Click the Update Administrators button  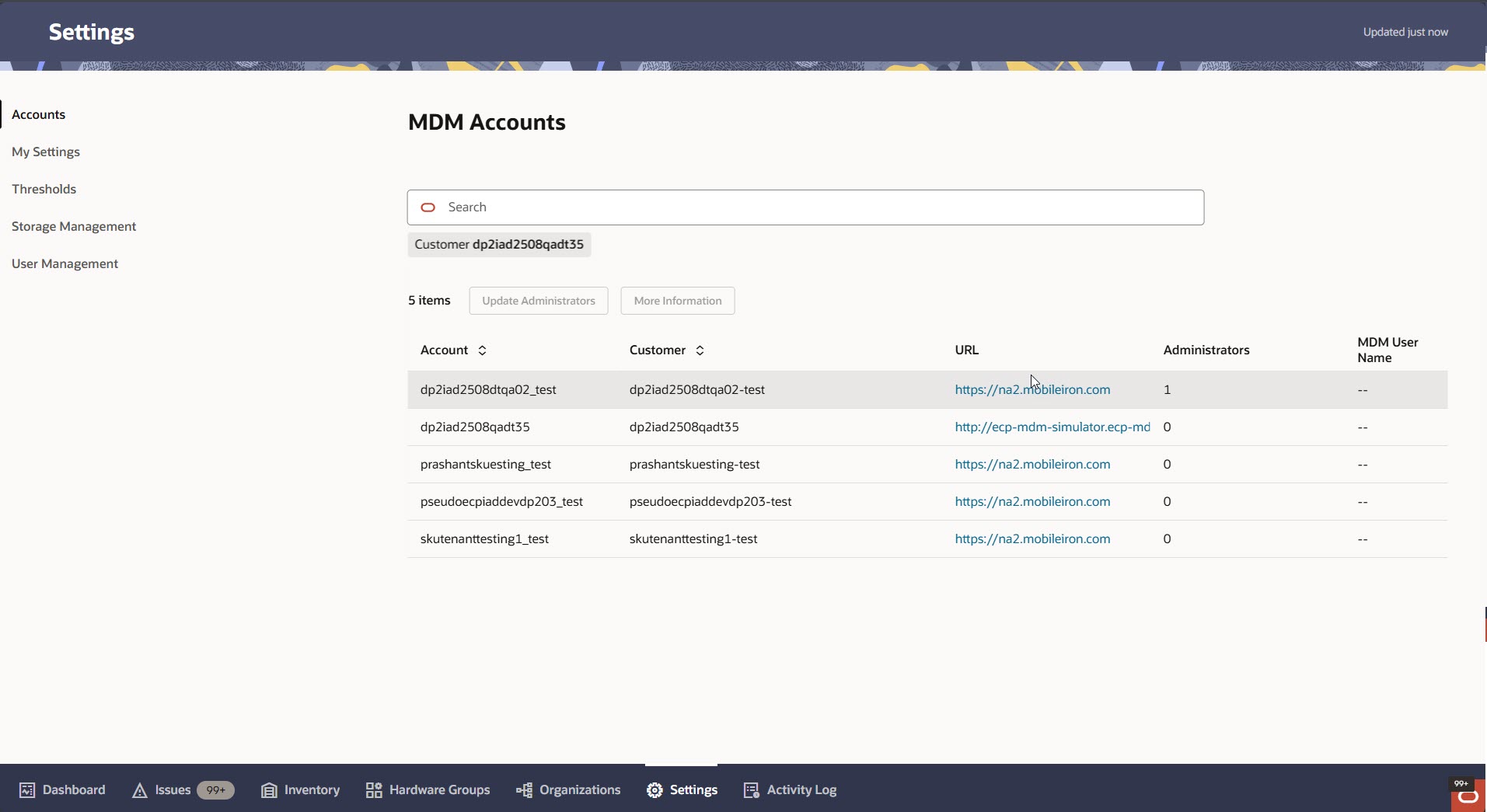coord(539,301)
